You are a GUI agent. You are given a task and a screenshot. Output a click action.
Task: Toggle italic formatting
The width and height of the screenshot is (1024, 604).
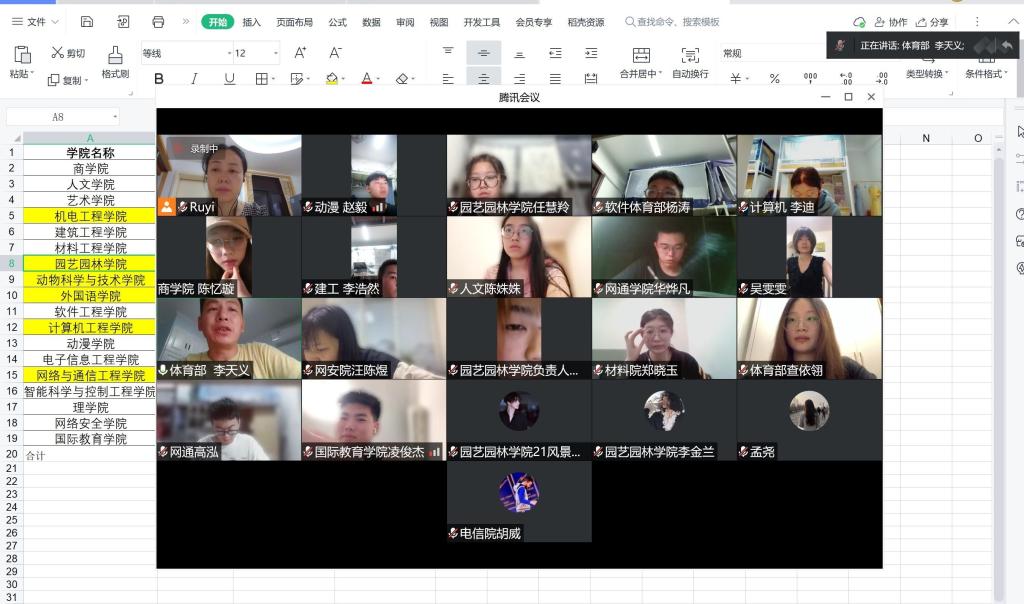(194, 79)
